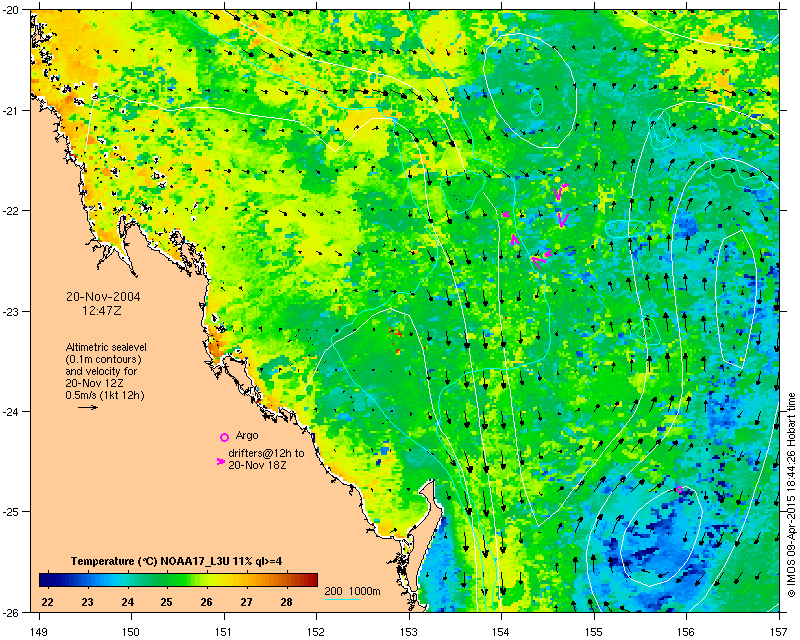The height and width of the screenshot is (640, 800).
Task: Click the '0.5m/s (1kt 12h)' scale text
Action: (105, 395)
